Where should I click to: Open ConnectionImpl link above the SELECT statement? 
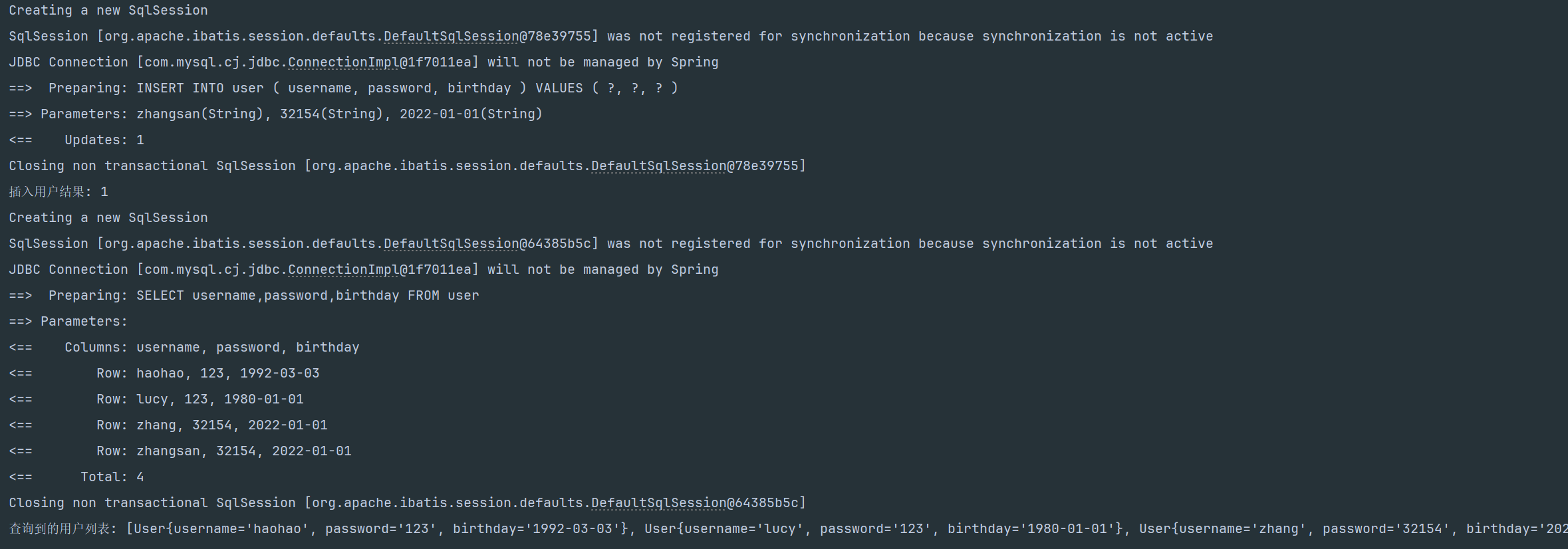tap(342, 270)
